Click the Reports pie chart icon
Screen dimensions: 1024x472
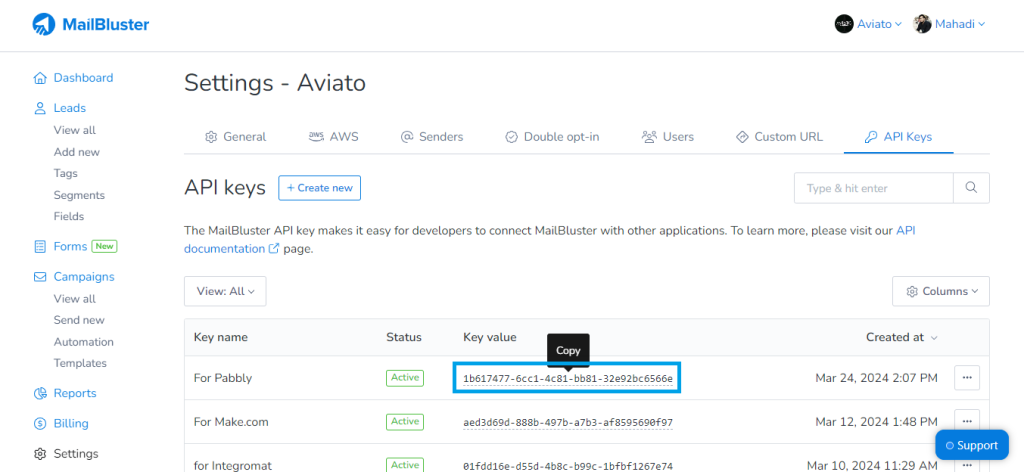40,394
